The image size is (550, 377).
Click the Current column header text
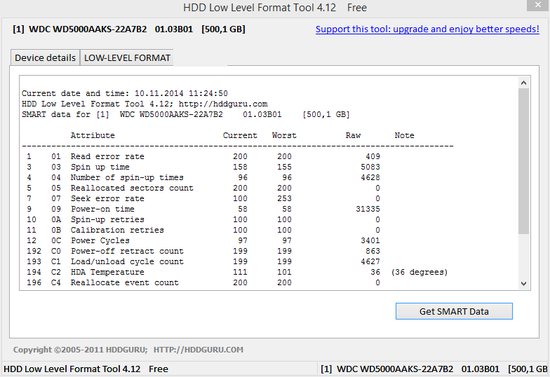pos(240,135)
